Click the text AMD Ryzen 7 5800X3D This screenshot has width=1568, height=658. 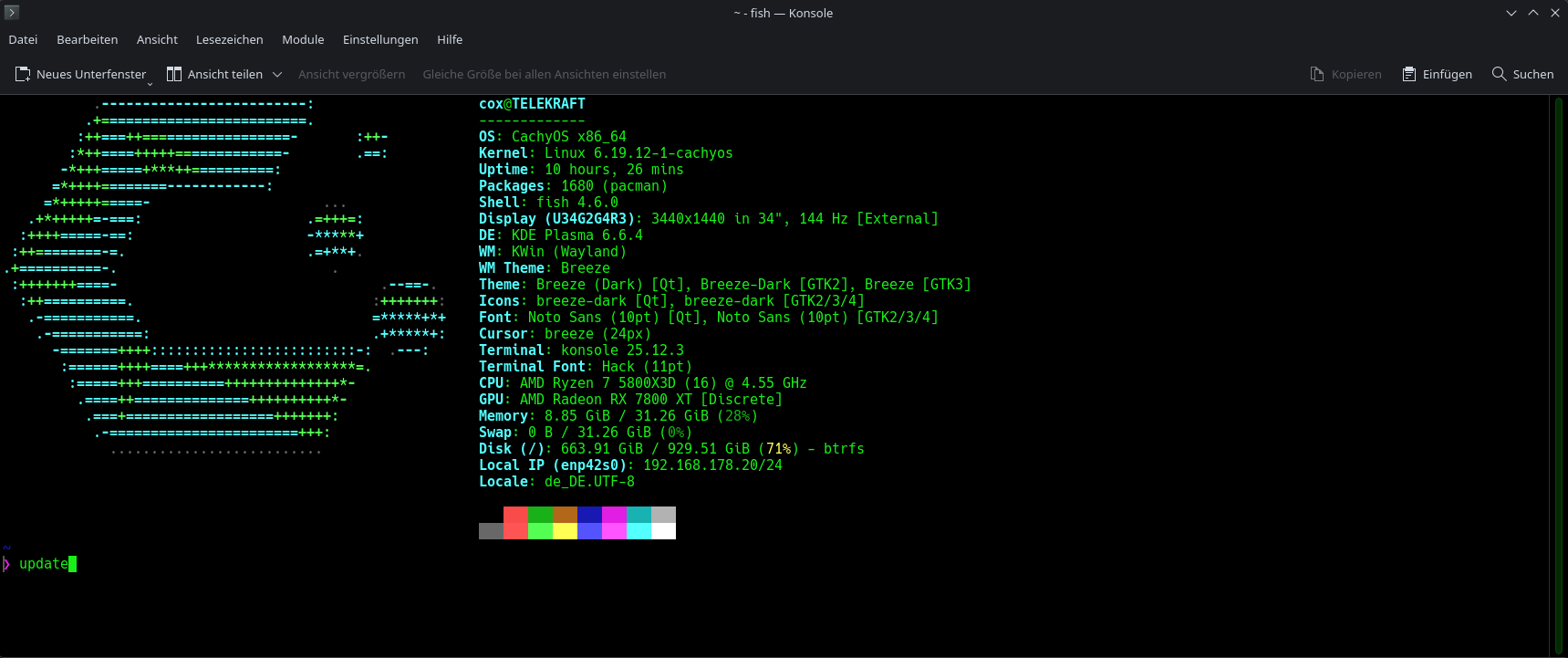coord(597,383)
